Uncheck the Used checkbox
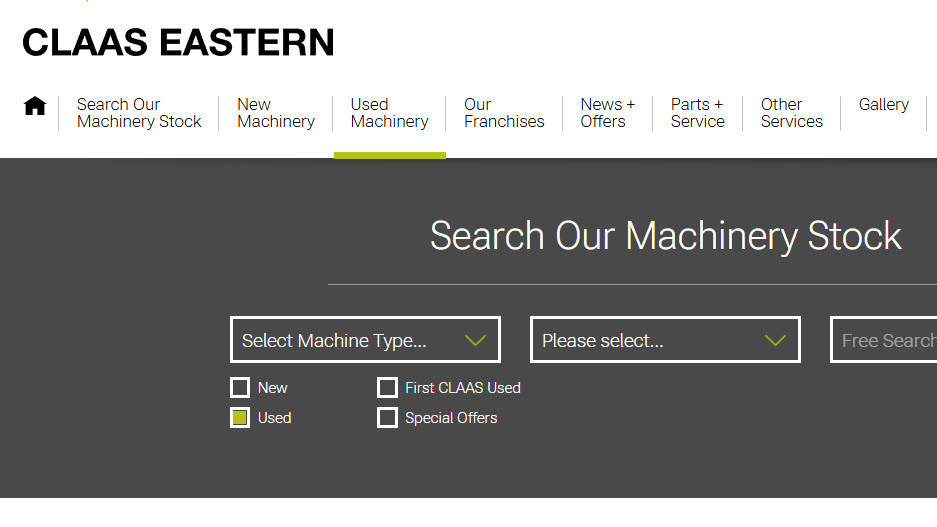937x527 pixels. click(x=240, y=418)
